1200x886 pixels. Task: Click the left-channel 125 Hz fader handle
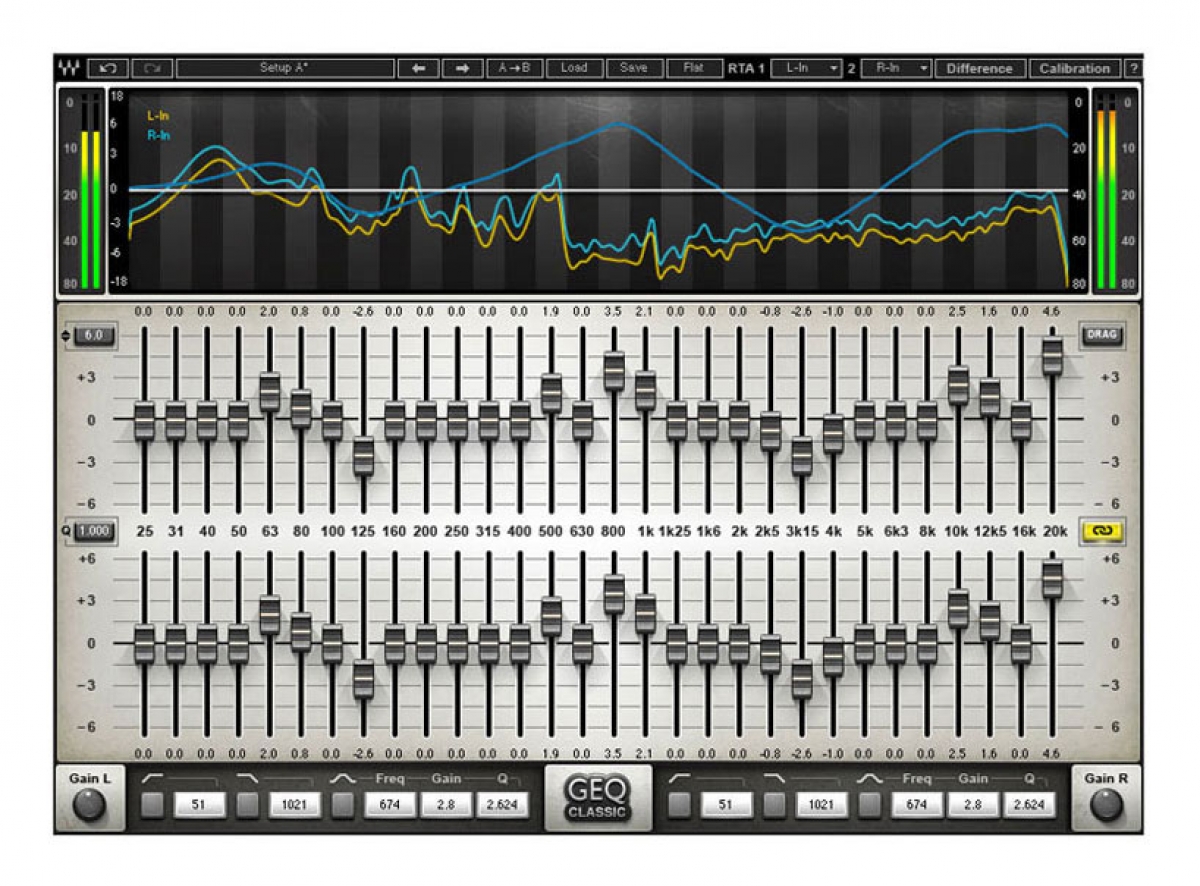363,456
